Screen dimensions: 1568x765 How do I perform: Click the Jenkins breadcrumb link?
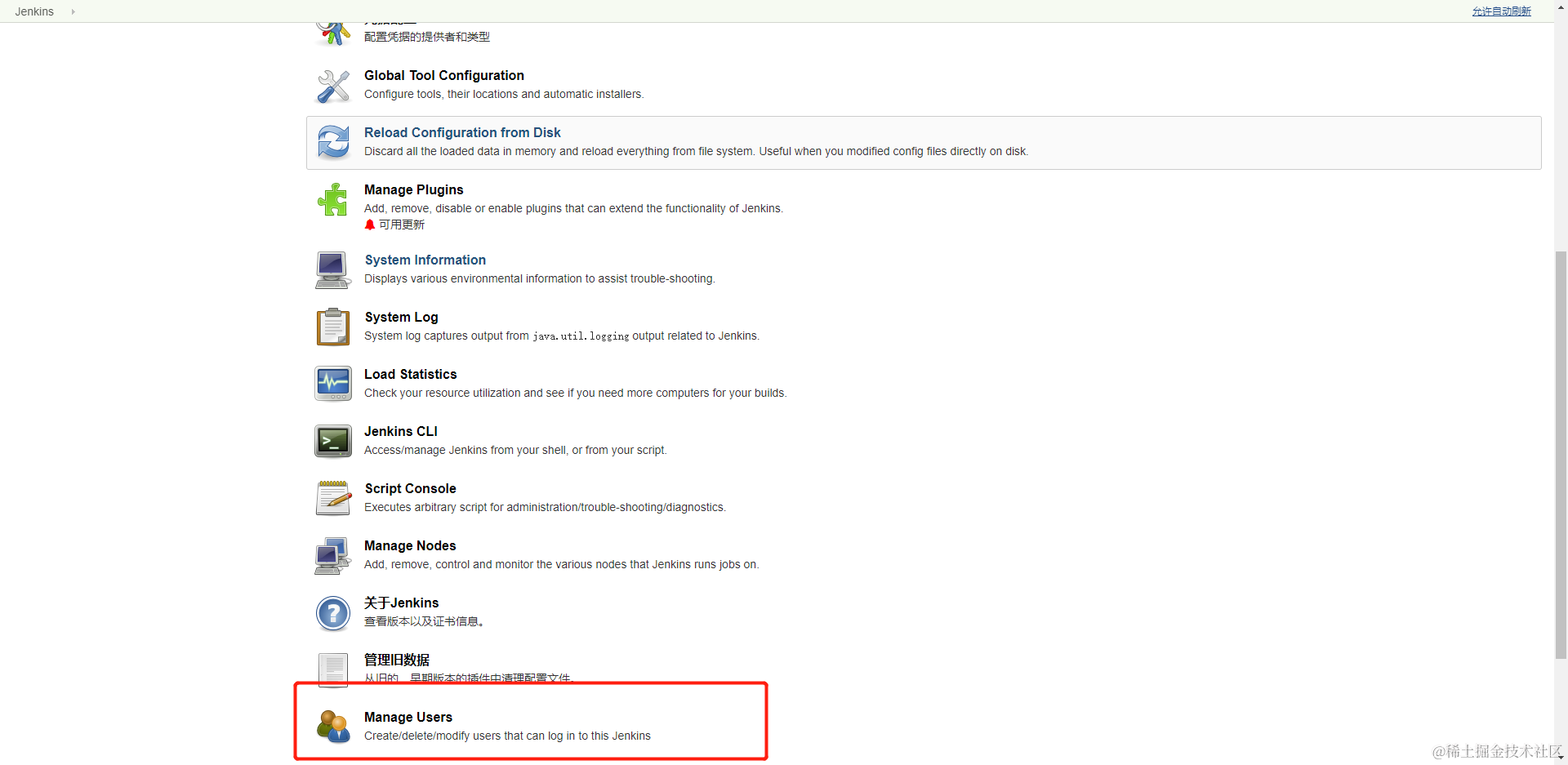(34, 11)
